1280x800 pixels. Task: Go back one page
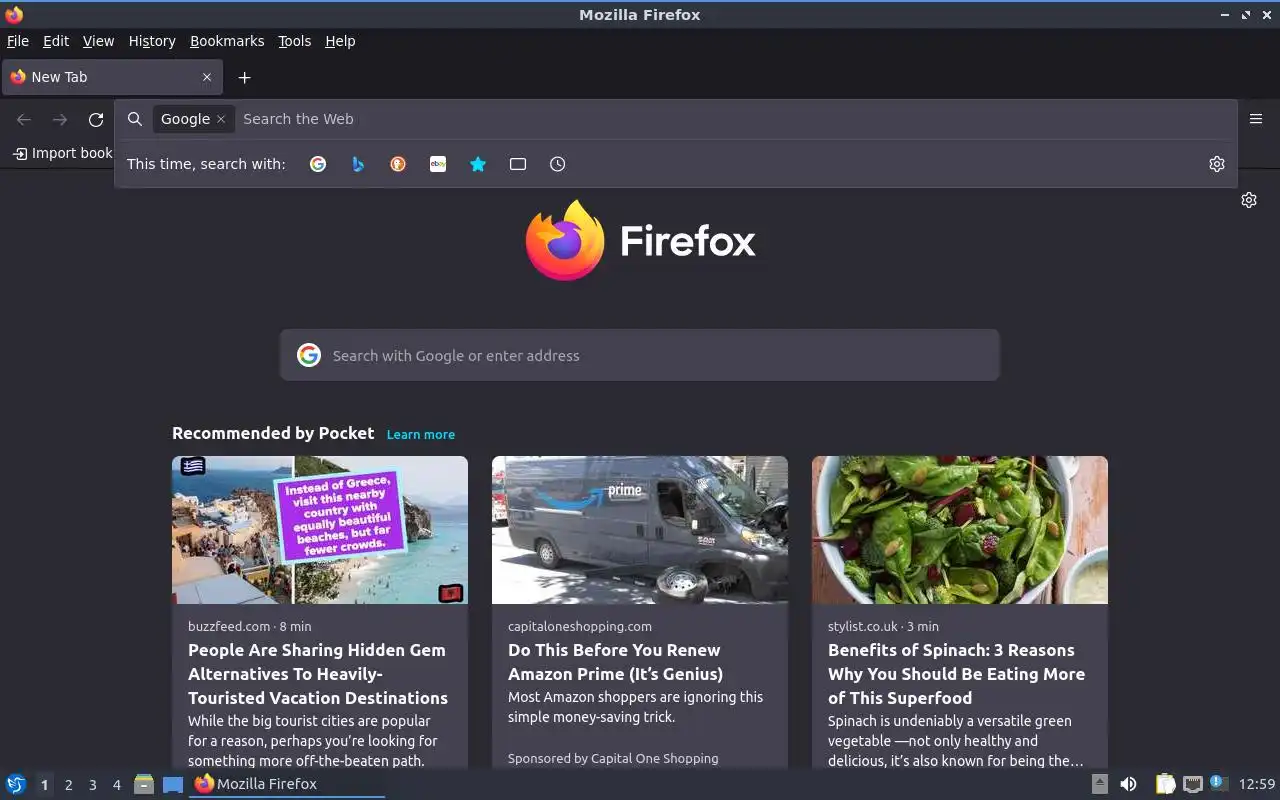pyautogui.click(x=24, y=120)
